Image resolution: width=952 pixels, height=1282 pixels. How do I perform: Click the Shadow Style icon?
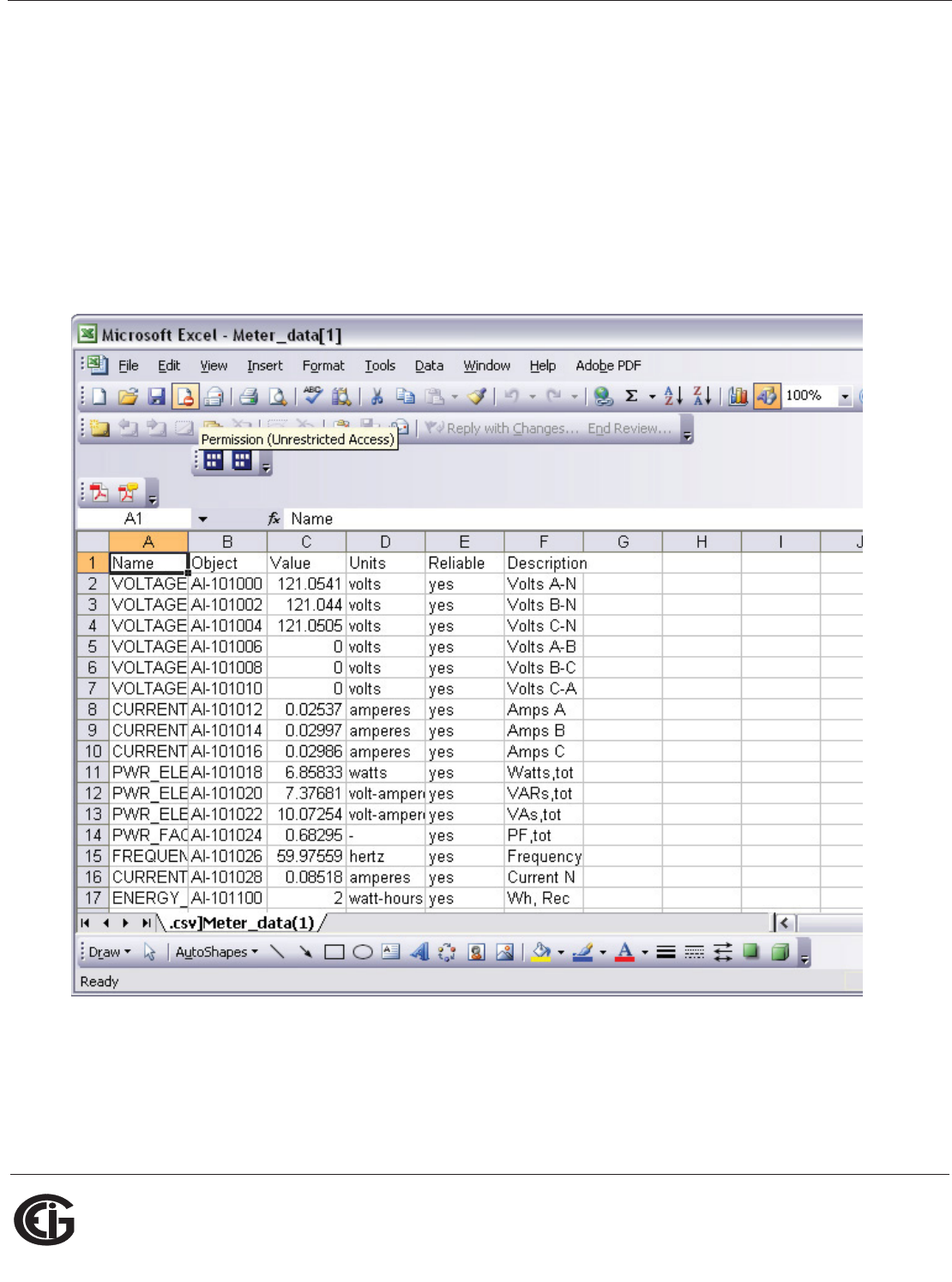coord(751,952)
